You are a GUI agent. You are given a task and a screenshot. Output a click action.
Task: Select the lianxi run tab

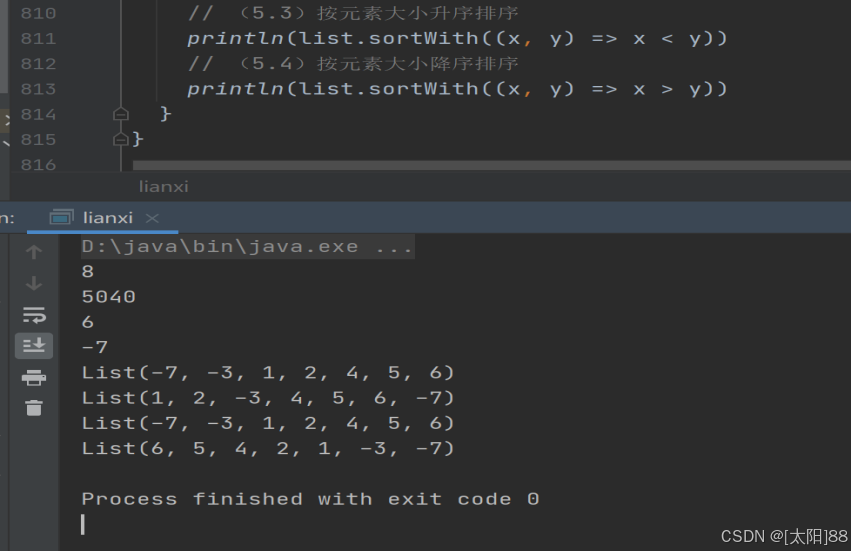[108, 218]
